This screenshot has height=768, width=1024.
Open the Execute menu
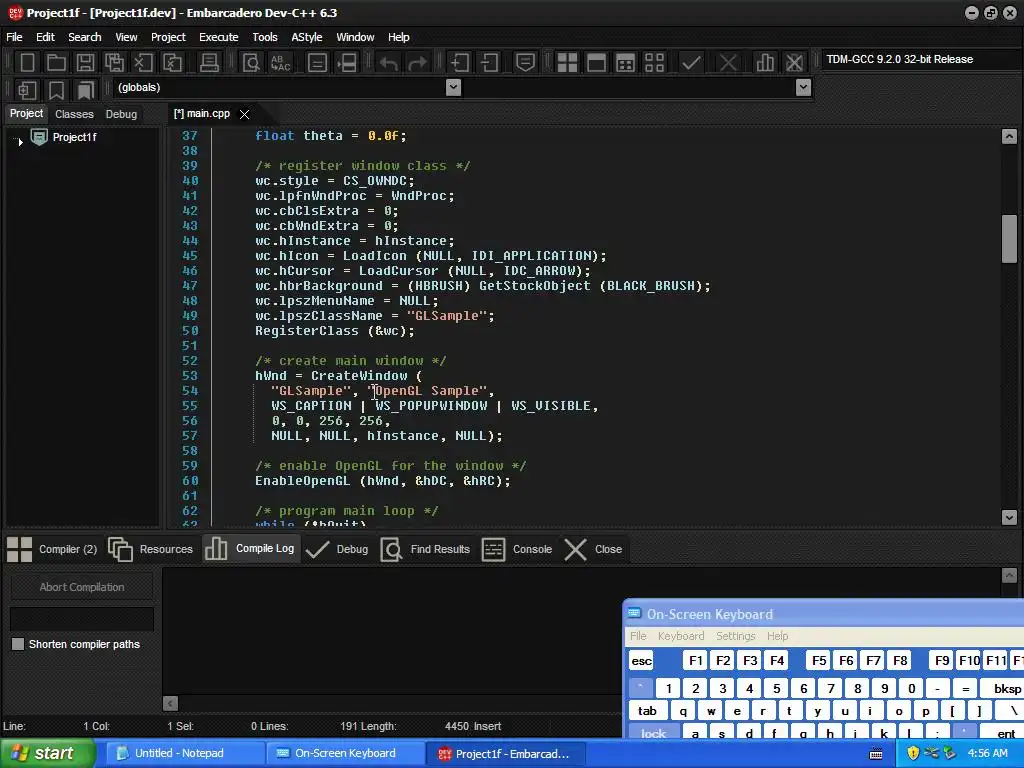tap(218, 37)
